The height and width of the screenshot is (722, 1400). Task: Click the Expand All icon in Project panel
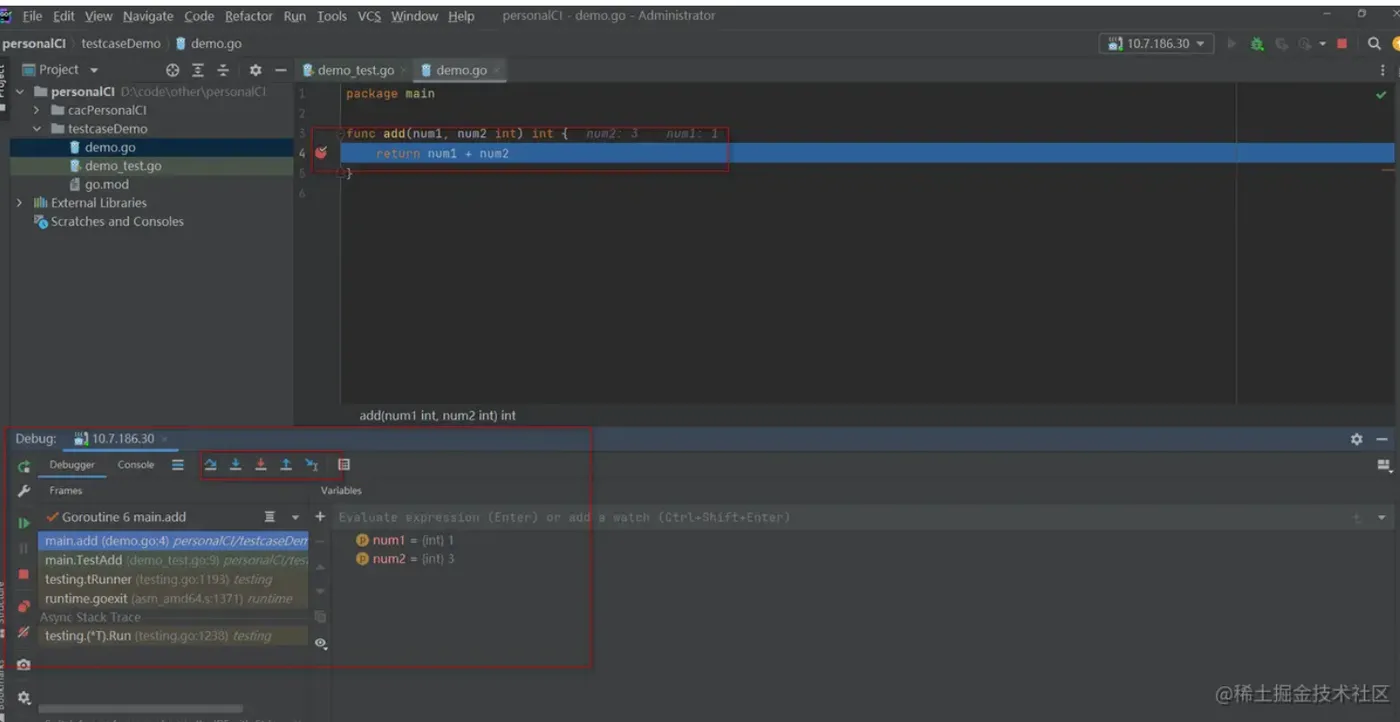198,70
